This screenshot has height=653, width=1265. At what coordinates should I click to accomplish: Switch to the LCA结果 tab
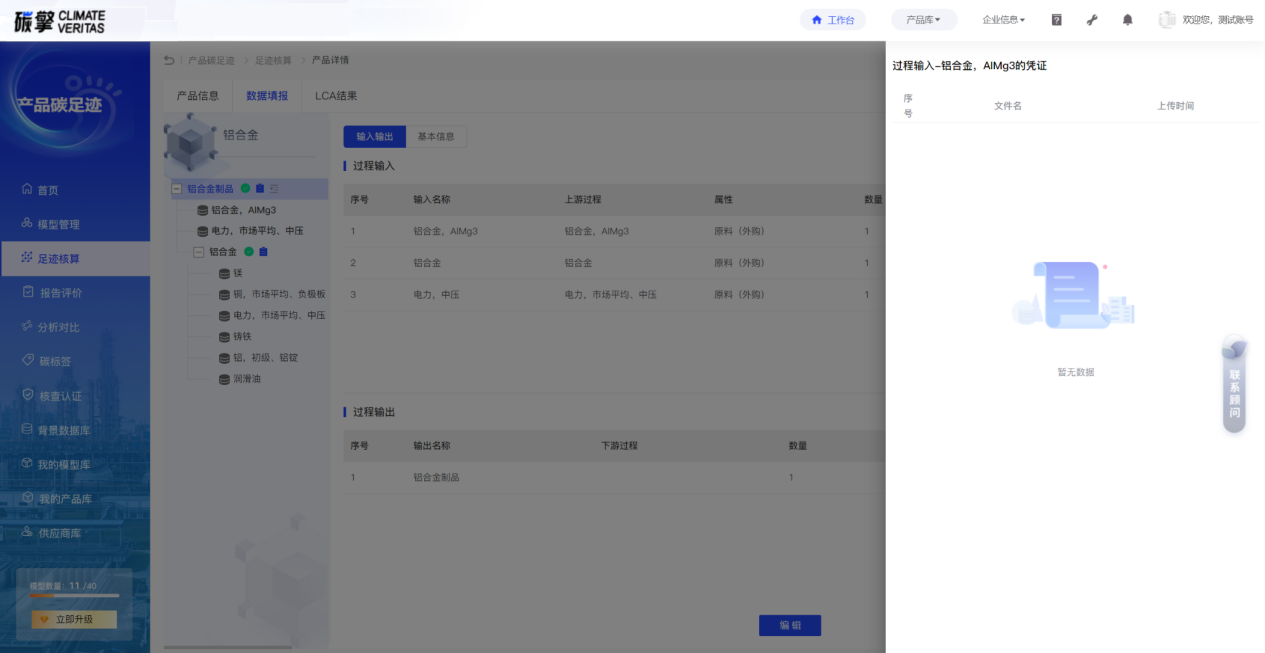[336, 96]
